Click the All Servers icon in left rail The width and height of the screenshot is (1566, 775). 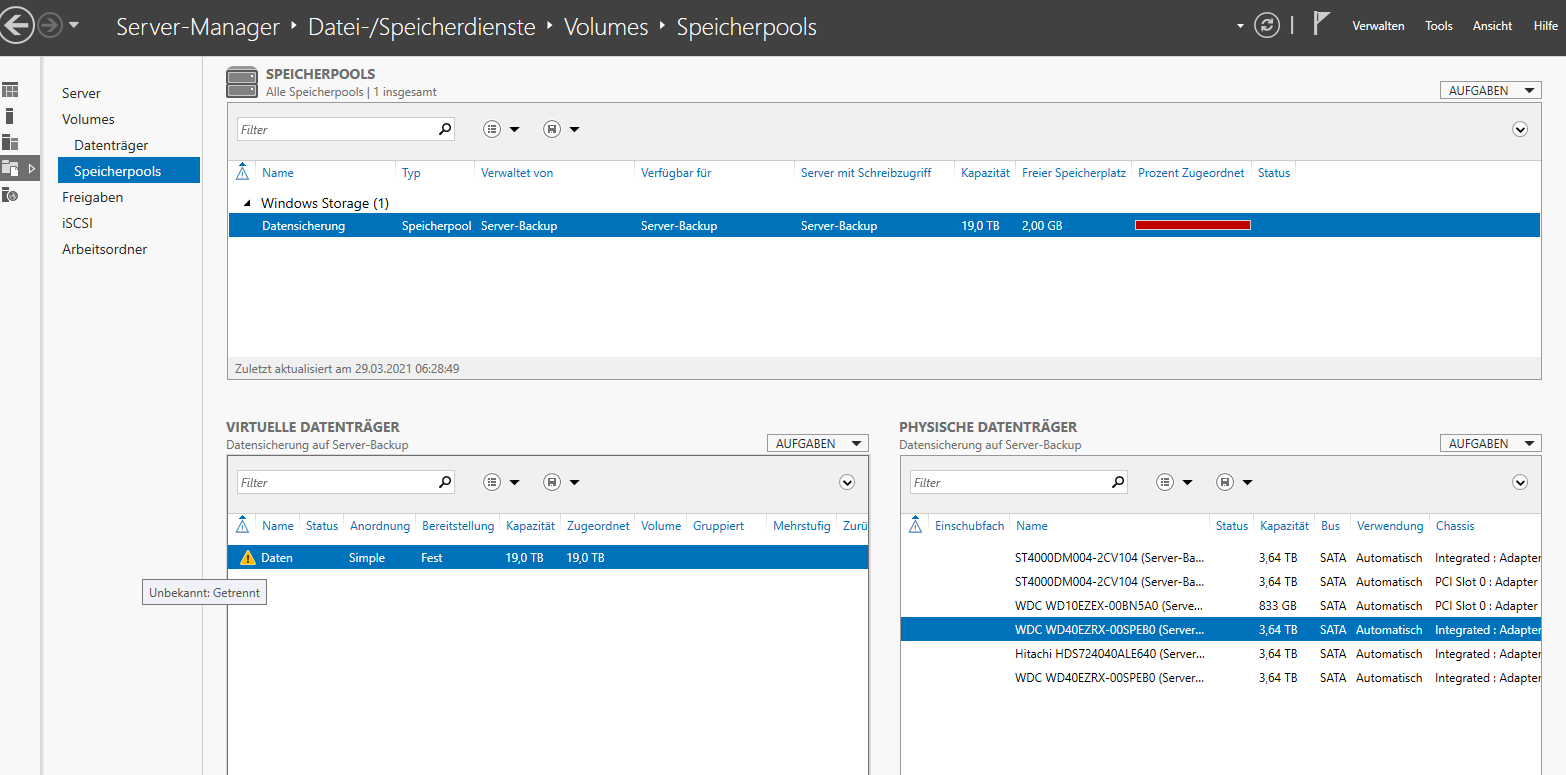click(x=10, y=142)
